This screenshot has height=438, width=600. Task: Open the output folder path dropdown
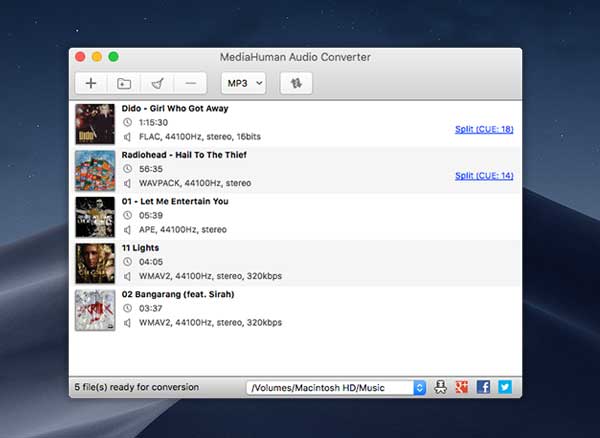pyautogui.click(x=336, y=388)
